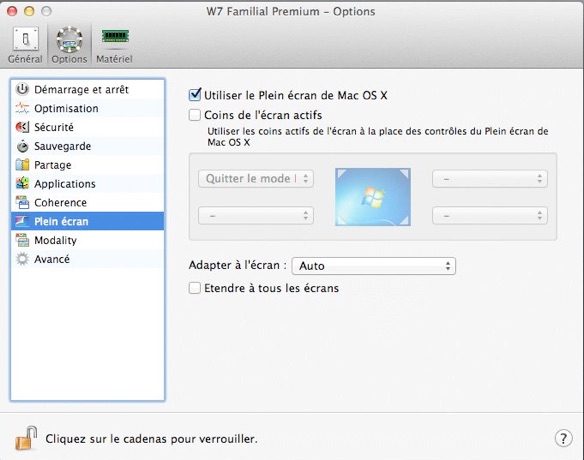Select Coherence in the sidebar list
584x460 pixels.
point(88,202)
